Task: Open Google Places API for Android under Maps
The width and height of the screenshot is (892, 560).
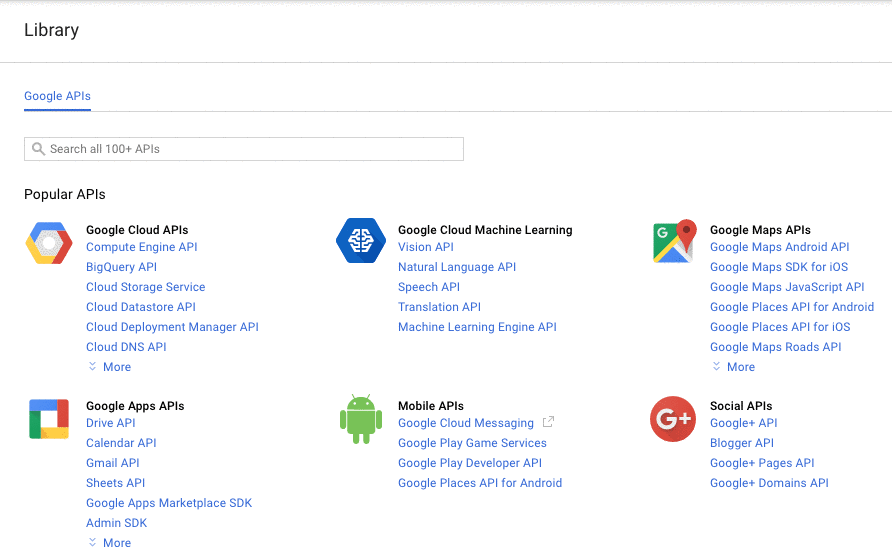Action: pyautogui.click(x=792, y=307)
